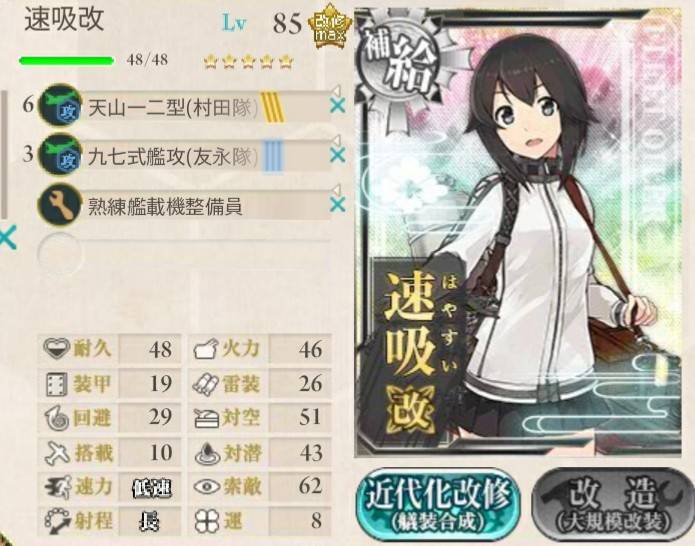The width and height of the screenshot is (695, 546).
Task: Click the 火力 firepower gun icon
Action: pos(206,349)
